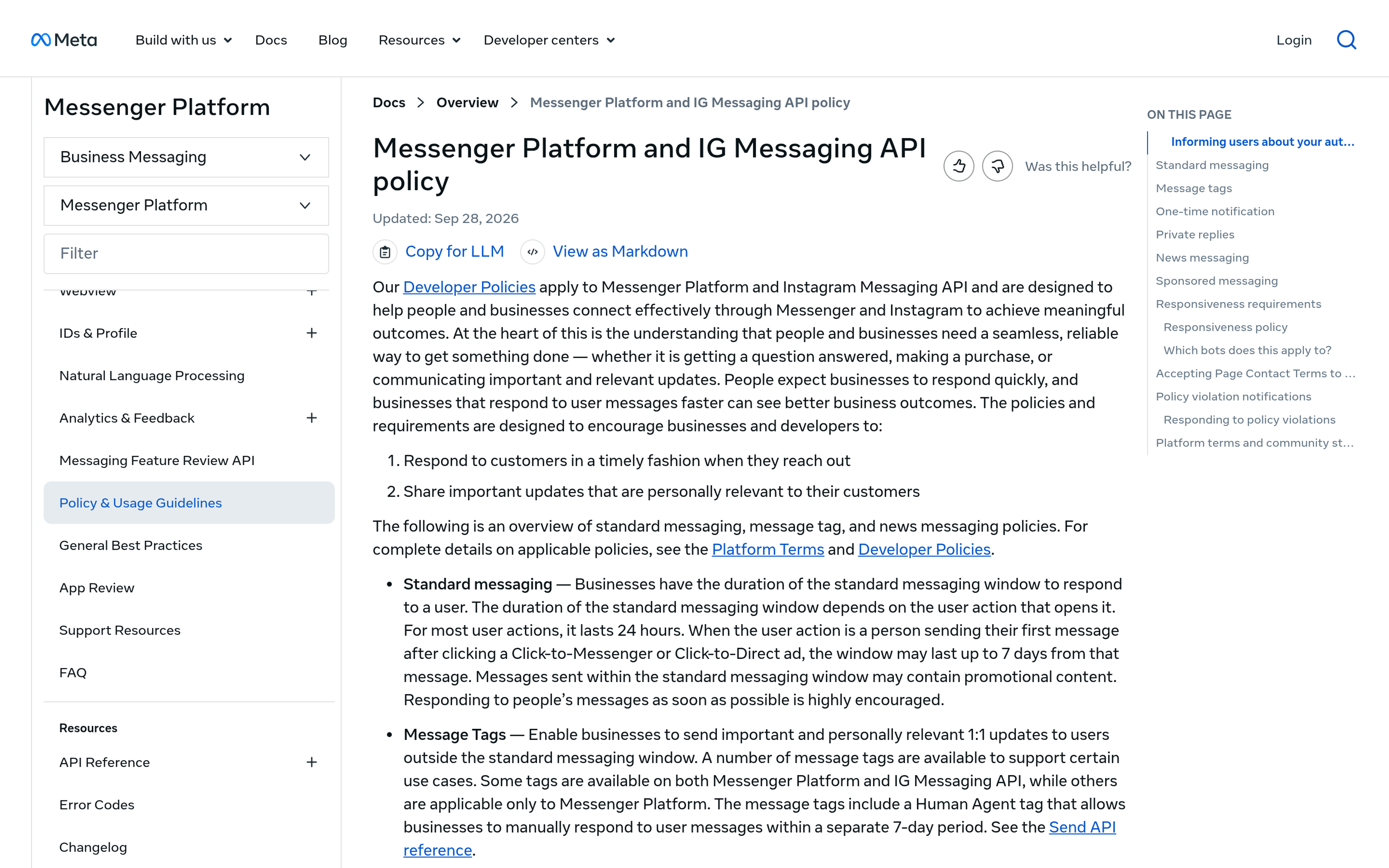This screenshot has height=868, width=1389.
Task: Select Changelog in the sidebar
Action: [x=93, y=847]
